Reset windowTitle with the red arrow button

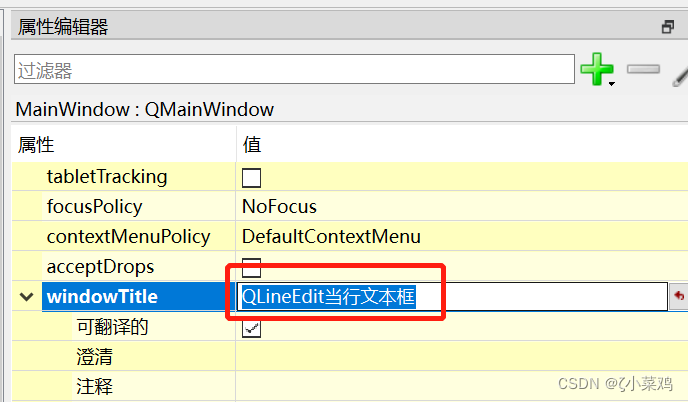[x=679, y=296]
